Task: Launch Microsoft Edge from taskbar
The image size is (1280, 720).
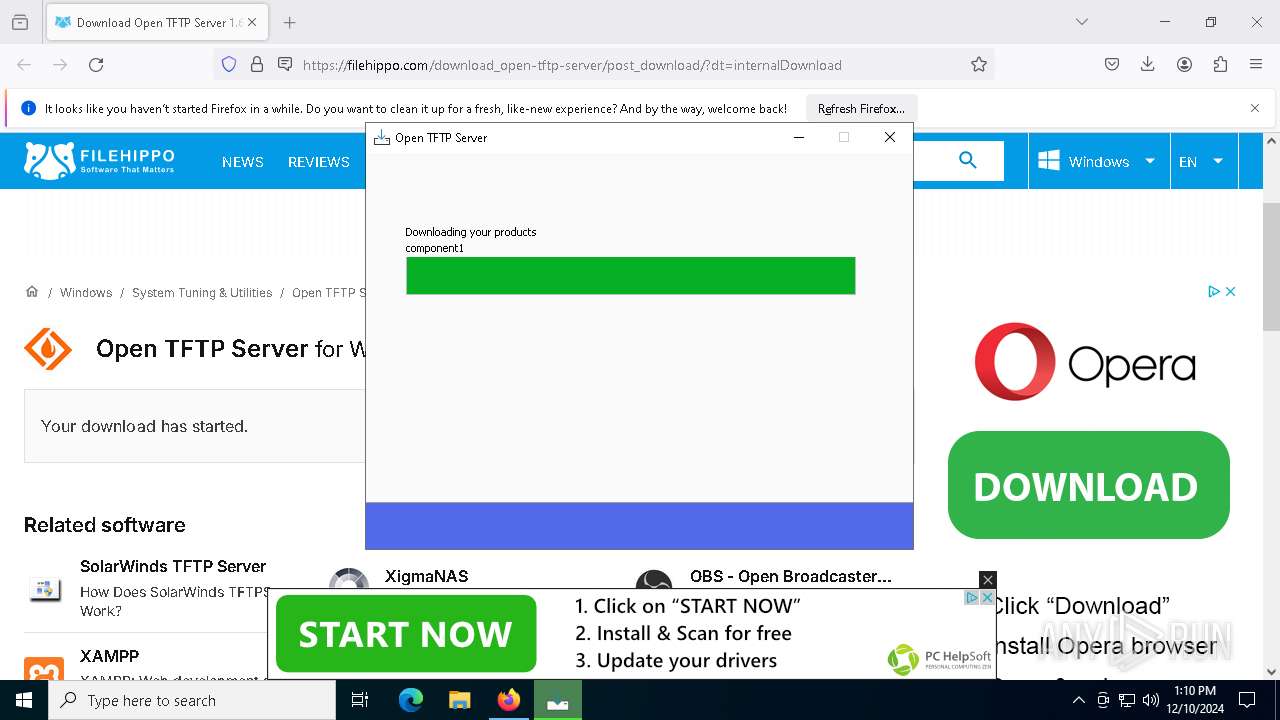Action: 411,700
